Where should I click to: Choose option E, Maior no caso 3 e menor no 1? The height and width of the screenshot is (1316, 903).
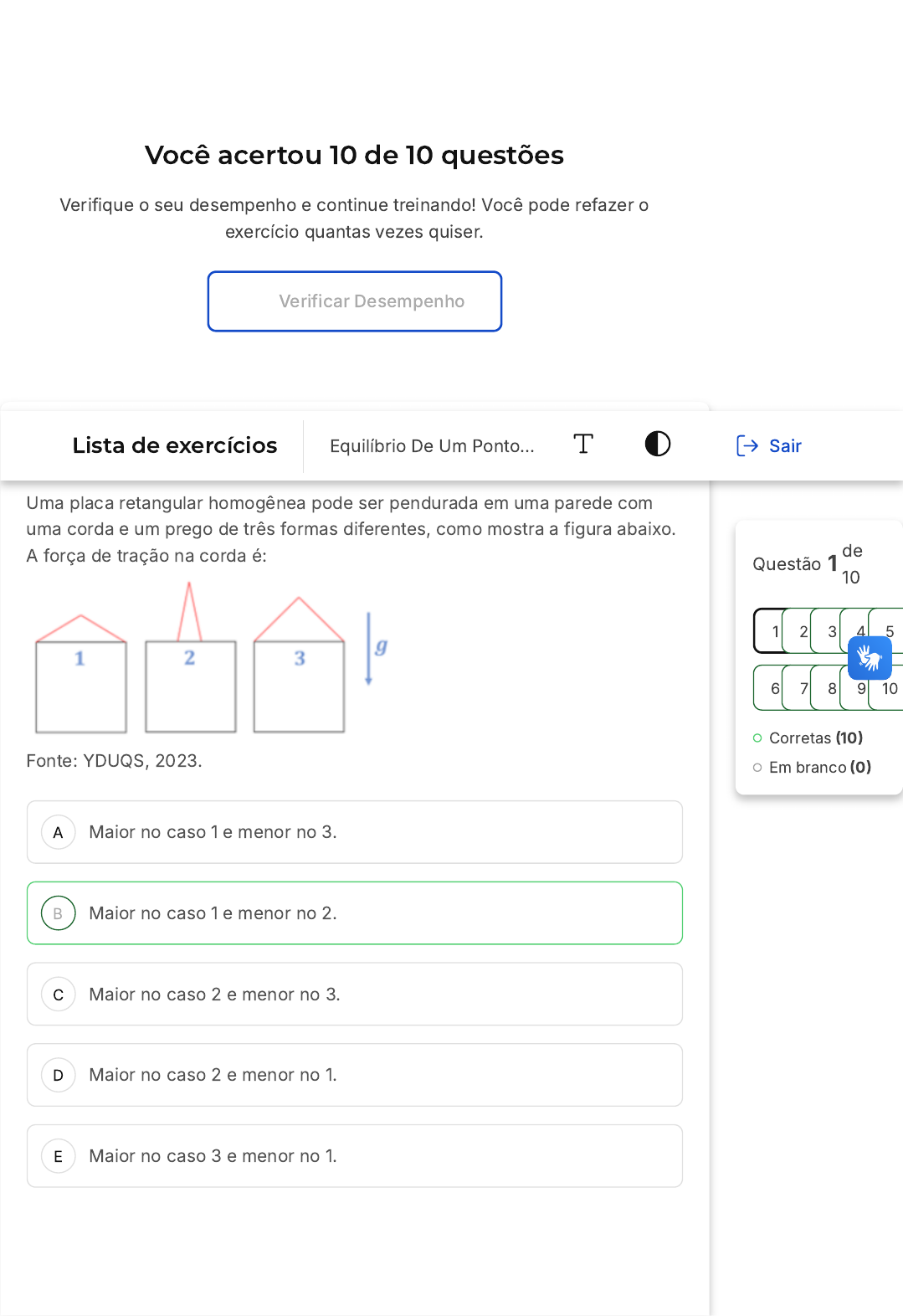(x=355, y=1156)
